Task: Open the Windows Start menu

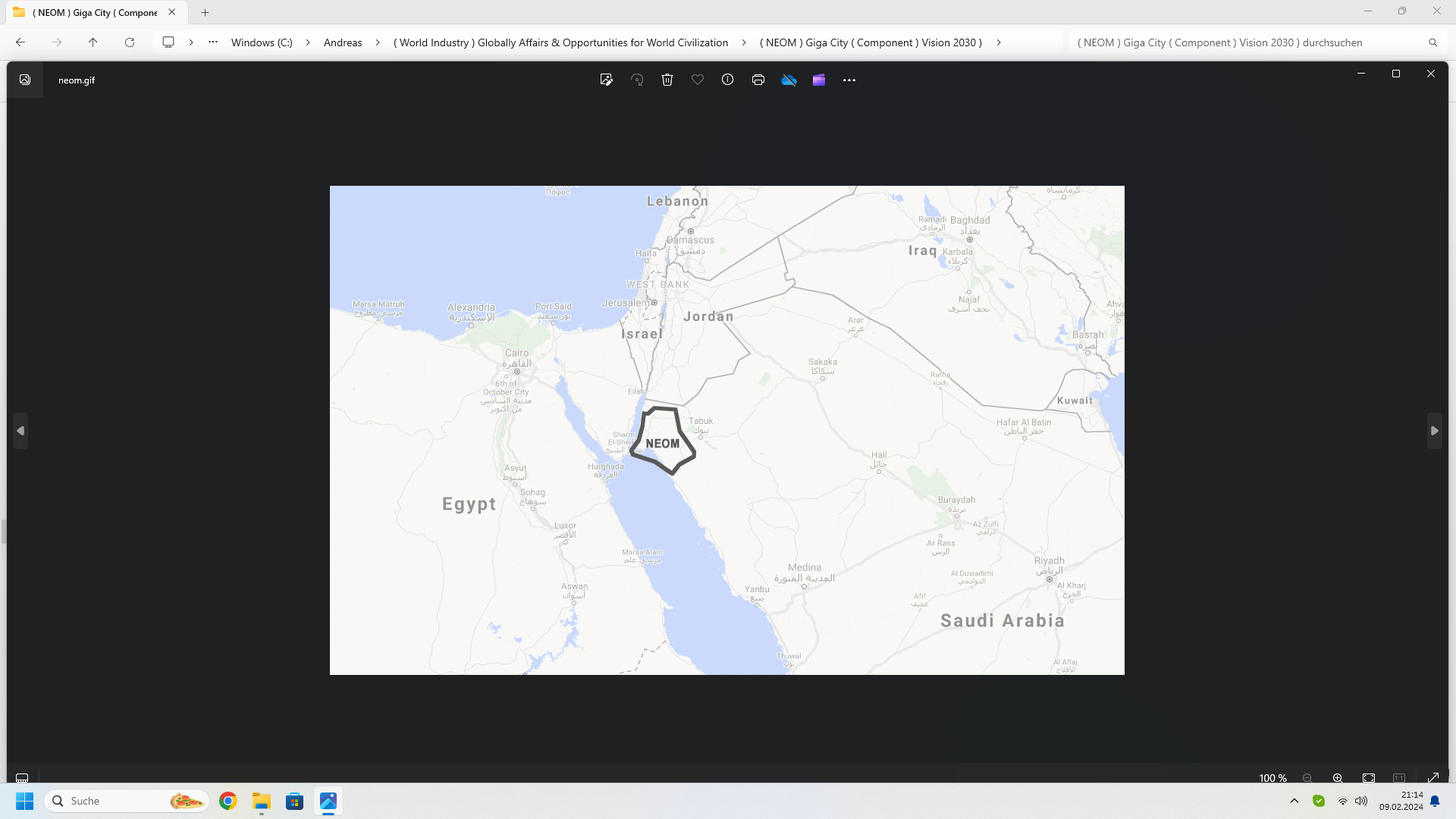Action: pyautogui.click(x=25, y=801)
